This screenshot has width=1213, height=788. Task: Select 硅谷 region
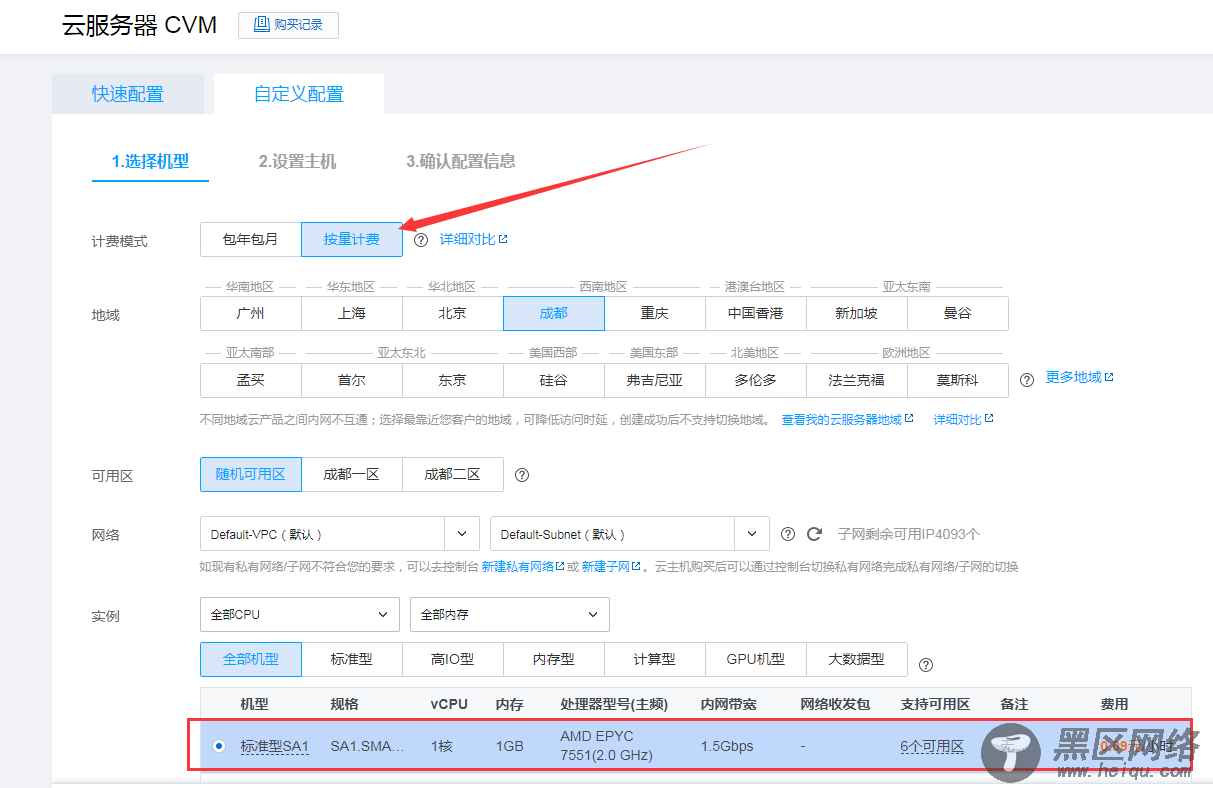554,380
